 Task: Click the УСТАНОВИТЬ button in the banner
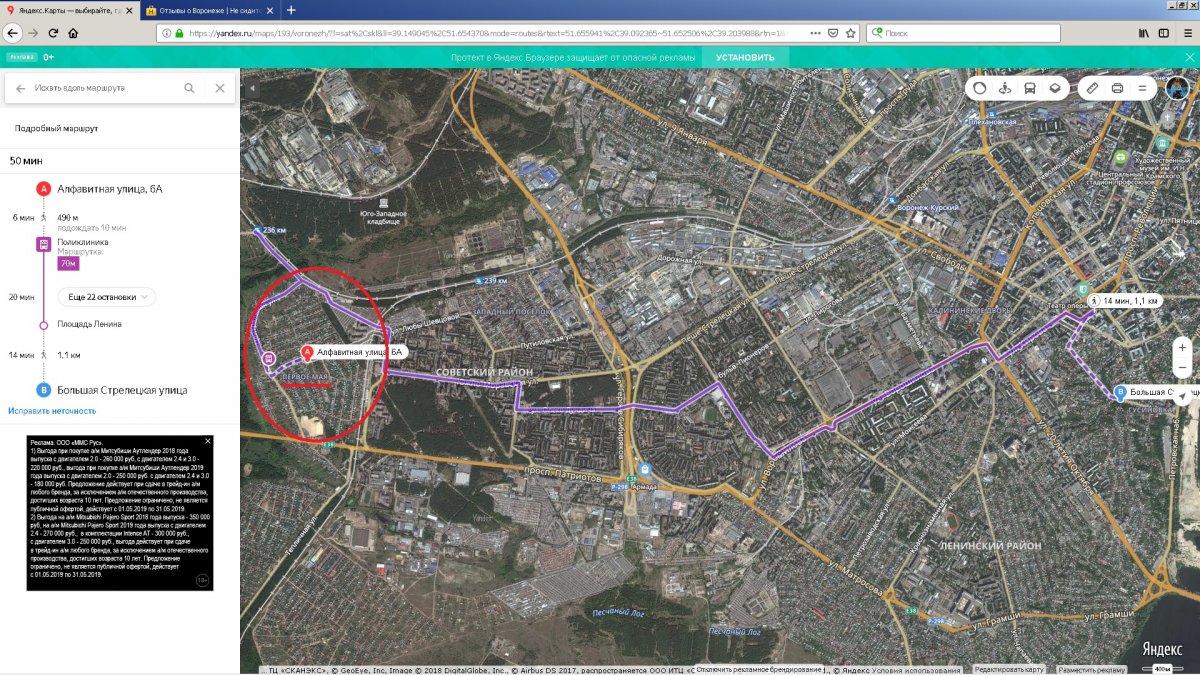point(745,58)
